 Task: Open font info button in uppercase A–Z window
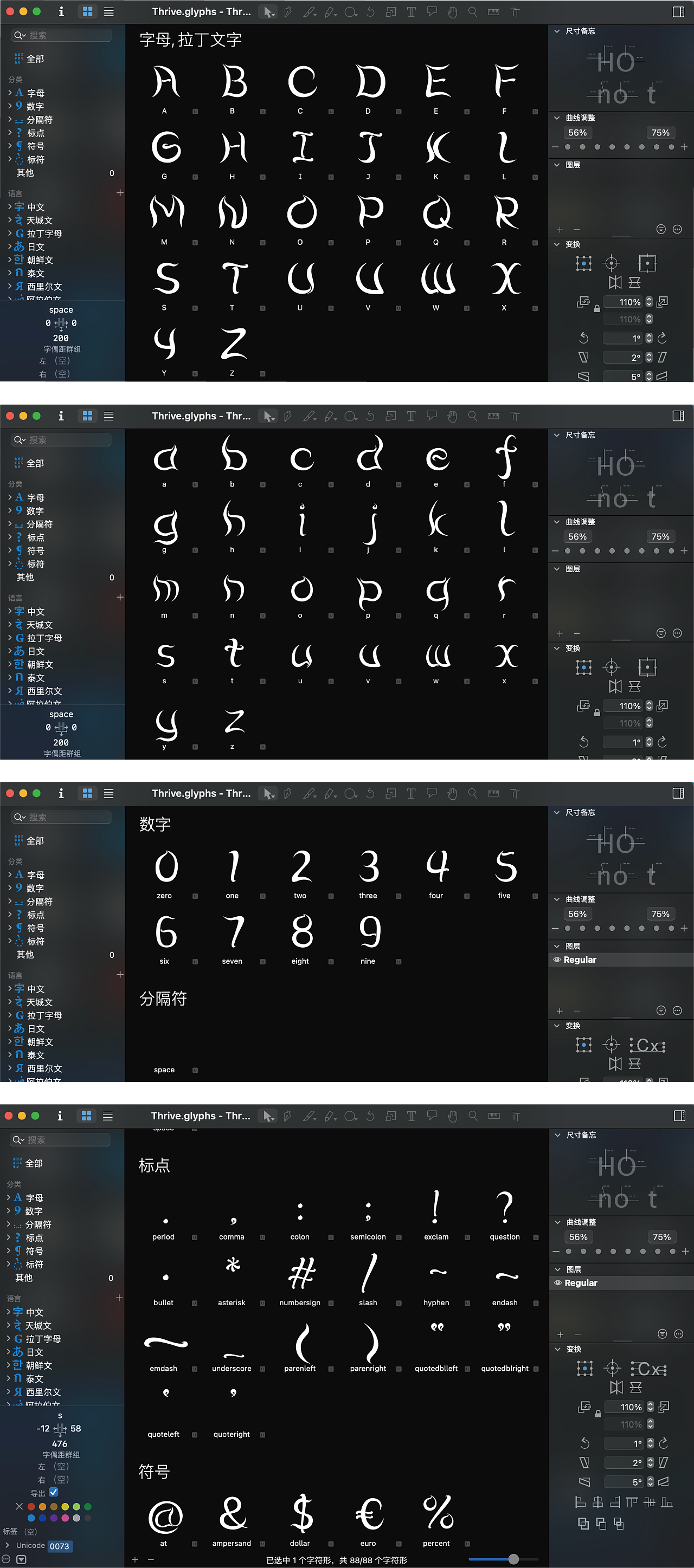[x=61, y=11]
